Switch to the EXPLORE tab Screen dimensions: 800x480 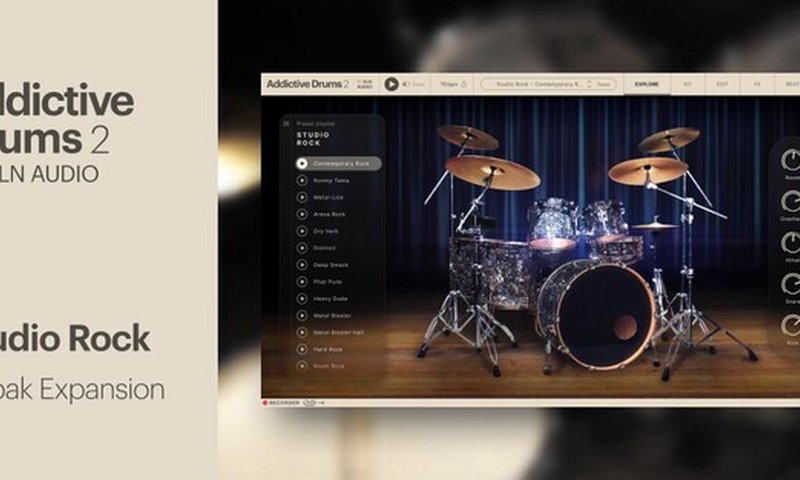click(x=648, y=85)
